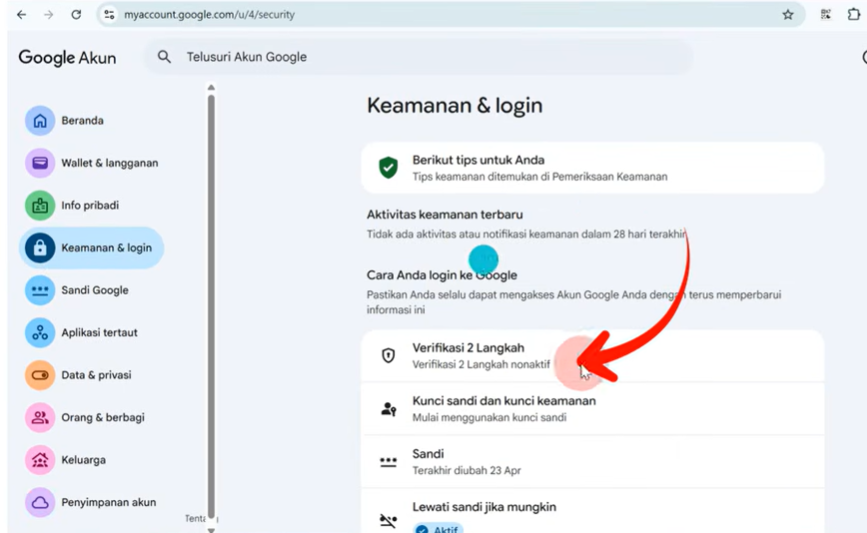Click the browser address bar URL
This screenshot has height=533, width=867.
point(209,15)
